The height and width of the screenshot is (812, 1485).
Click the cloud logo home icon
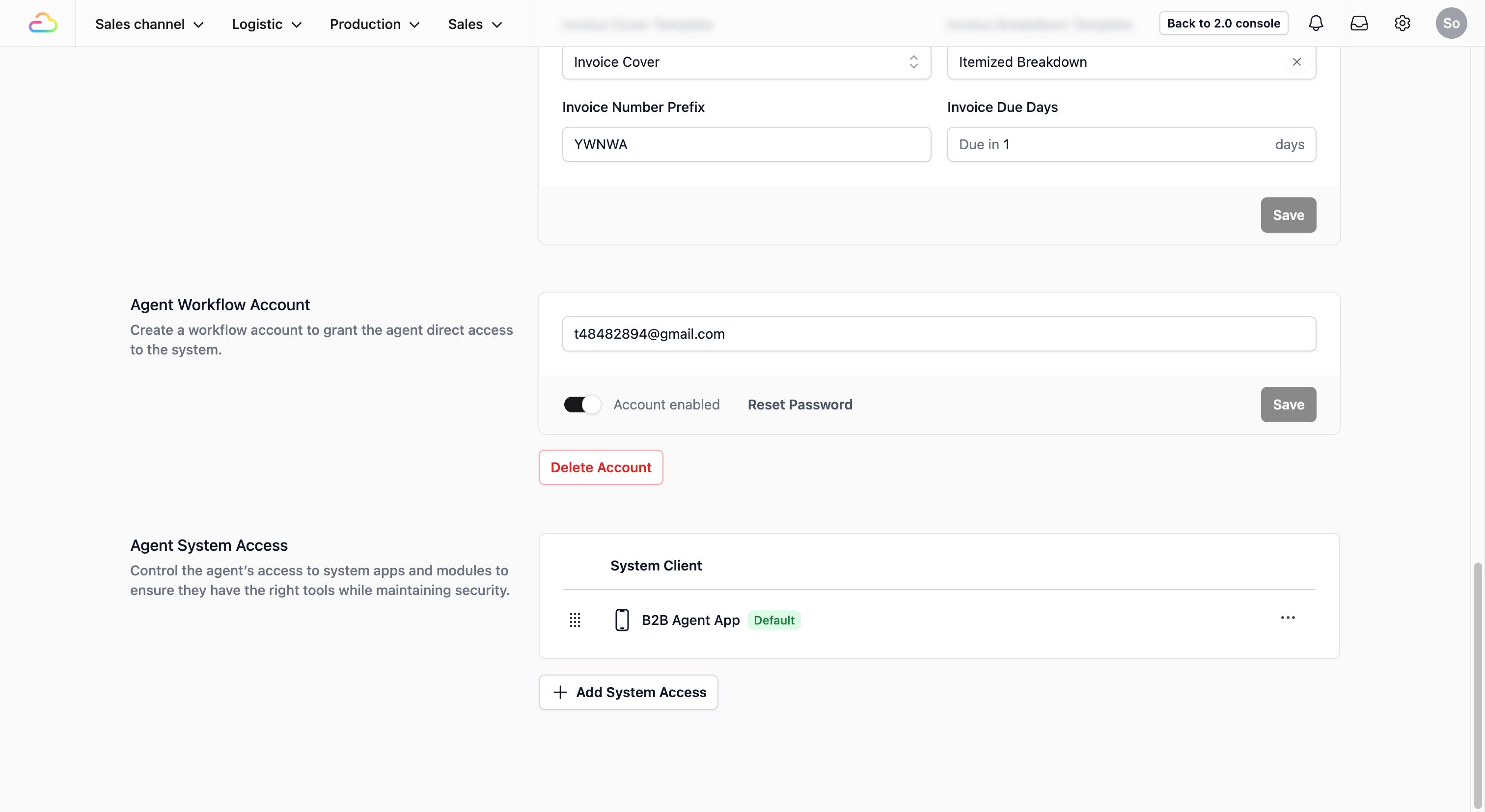[43, 23]
